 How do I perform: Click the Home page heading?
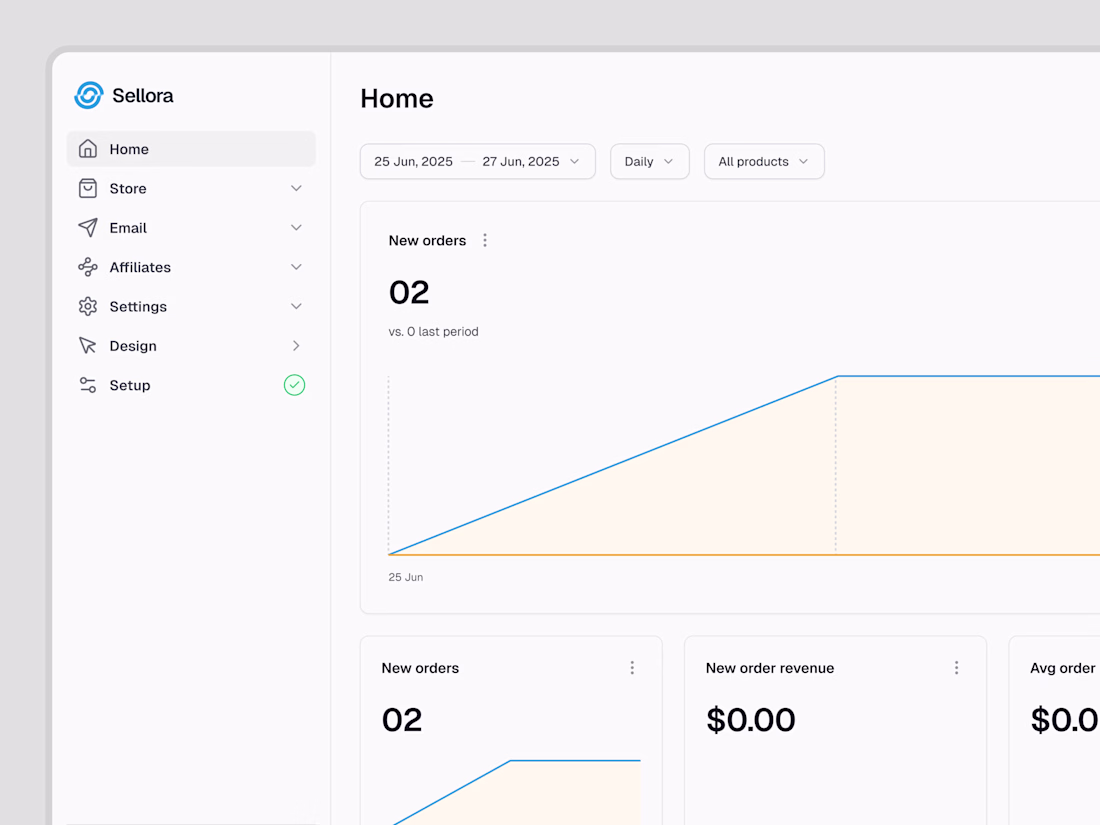pos(397,98)
